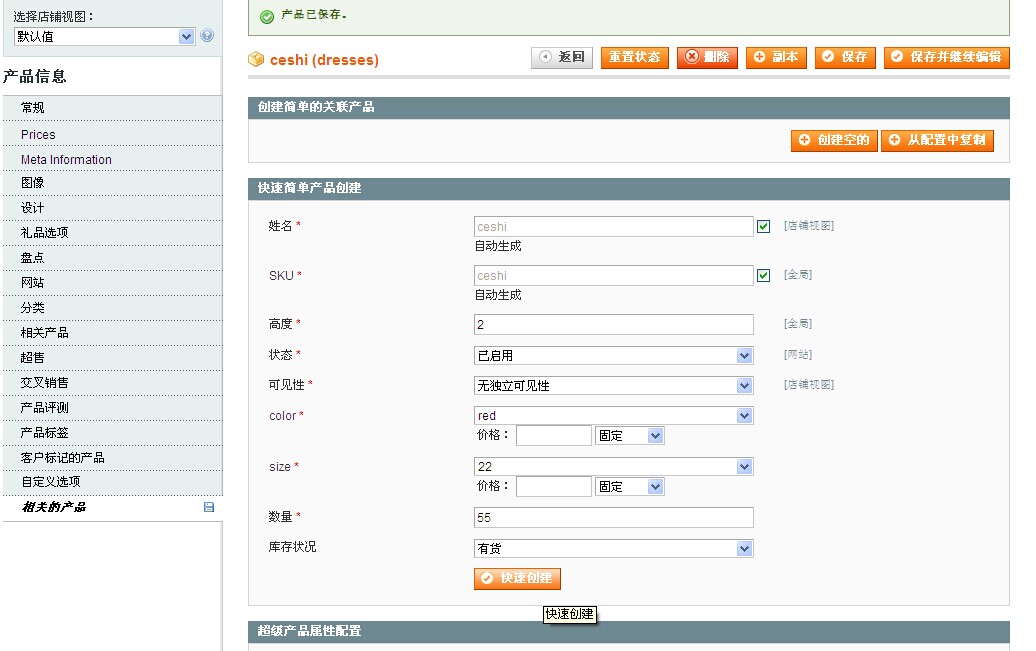Click the 快速创建 quick create button
This screenshot has width=1036, height=651.
coord(517,578)
